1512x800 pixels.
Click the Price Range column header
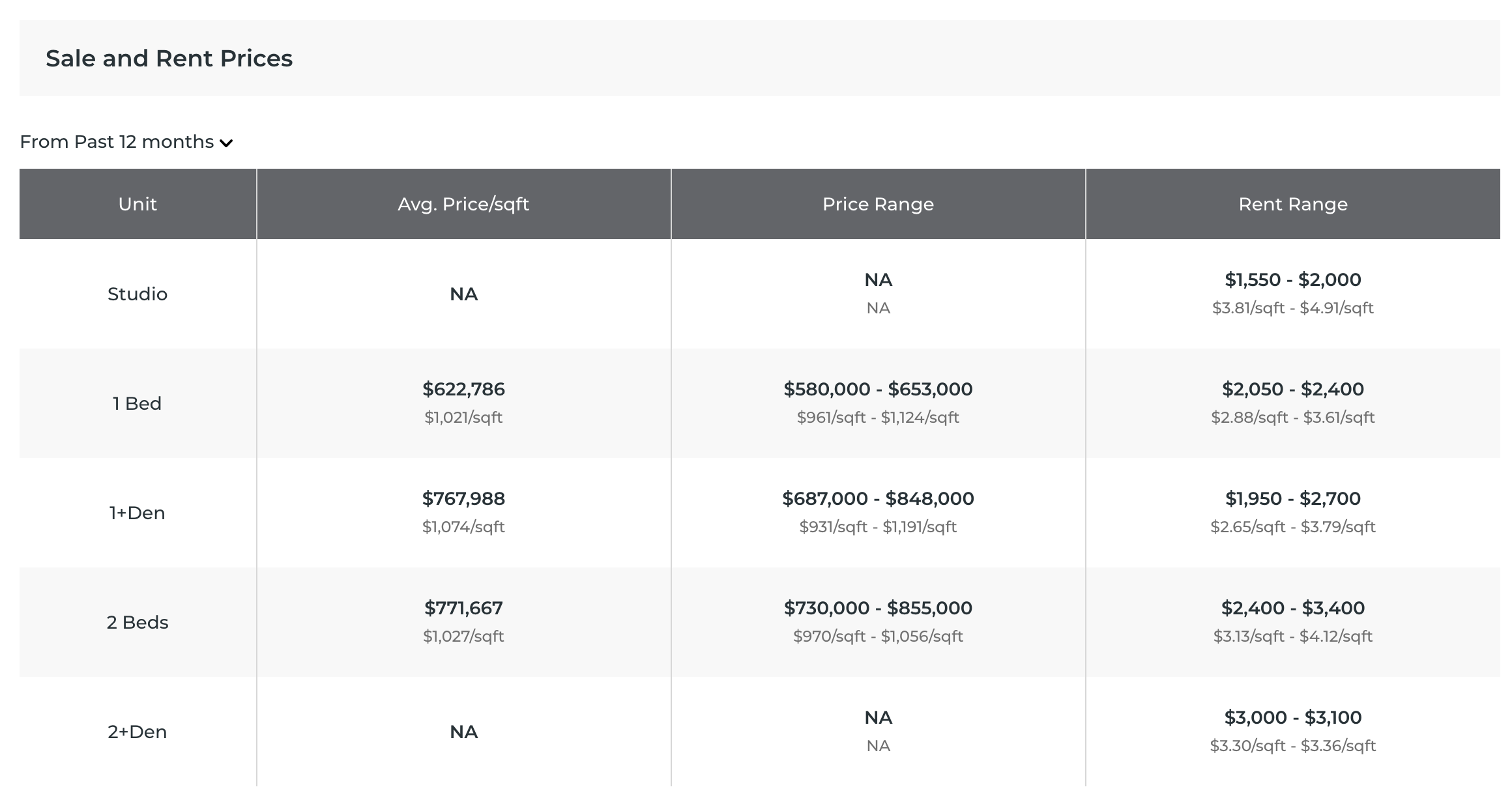pos(878,205)
